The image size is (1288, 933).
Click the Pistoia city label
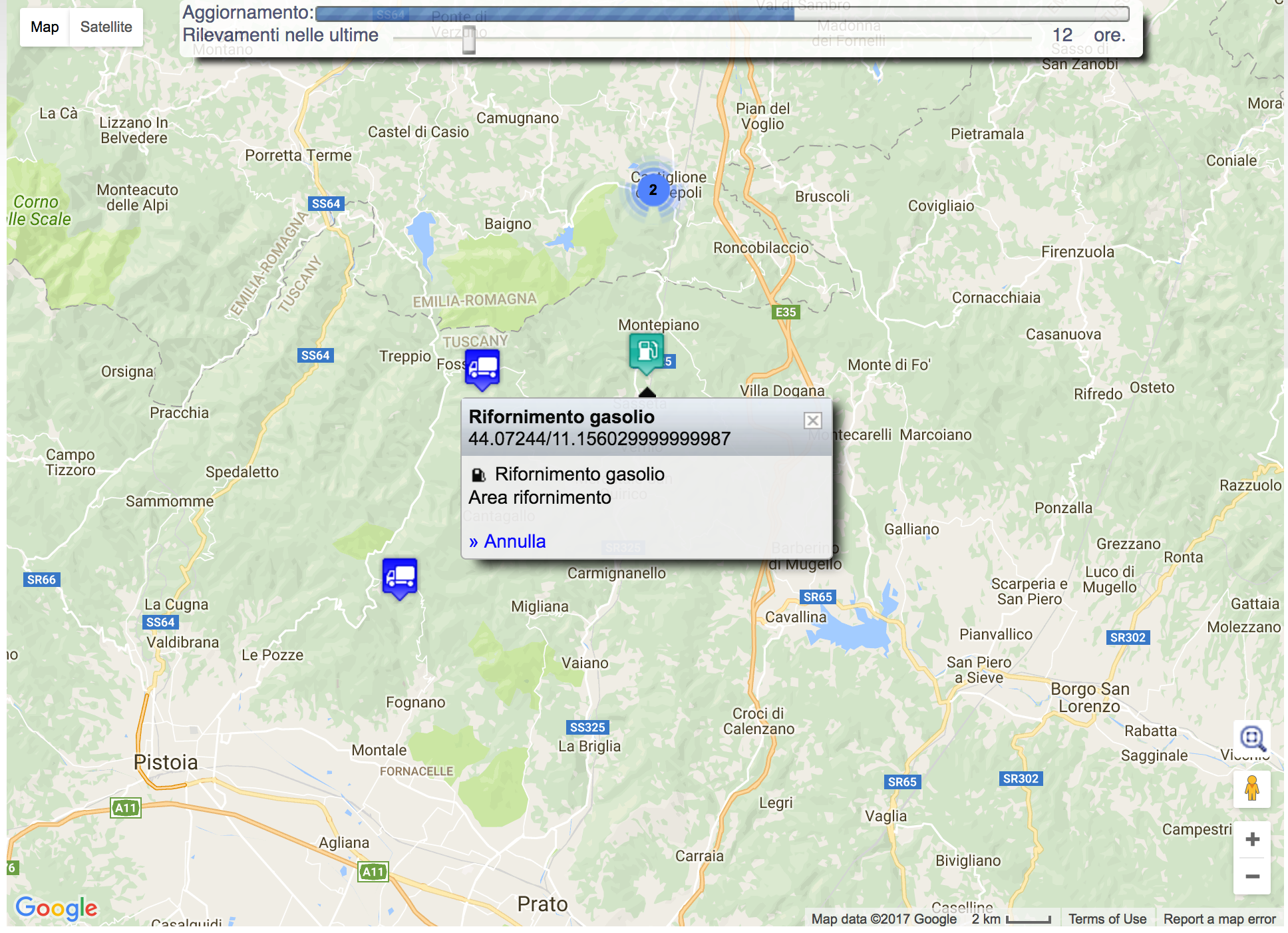tap(166, 762)
